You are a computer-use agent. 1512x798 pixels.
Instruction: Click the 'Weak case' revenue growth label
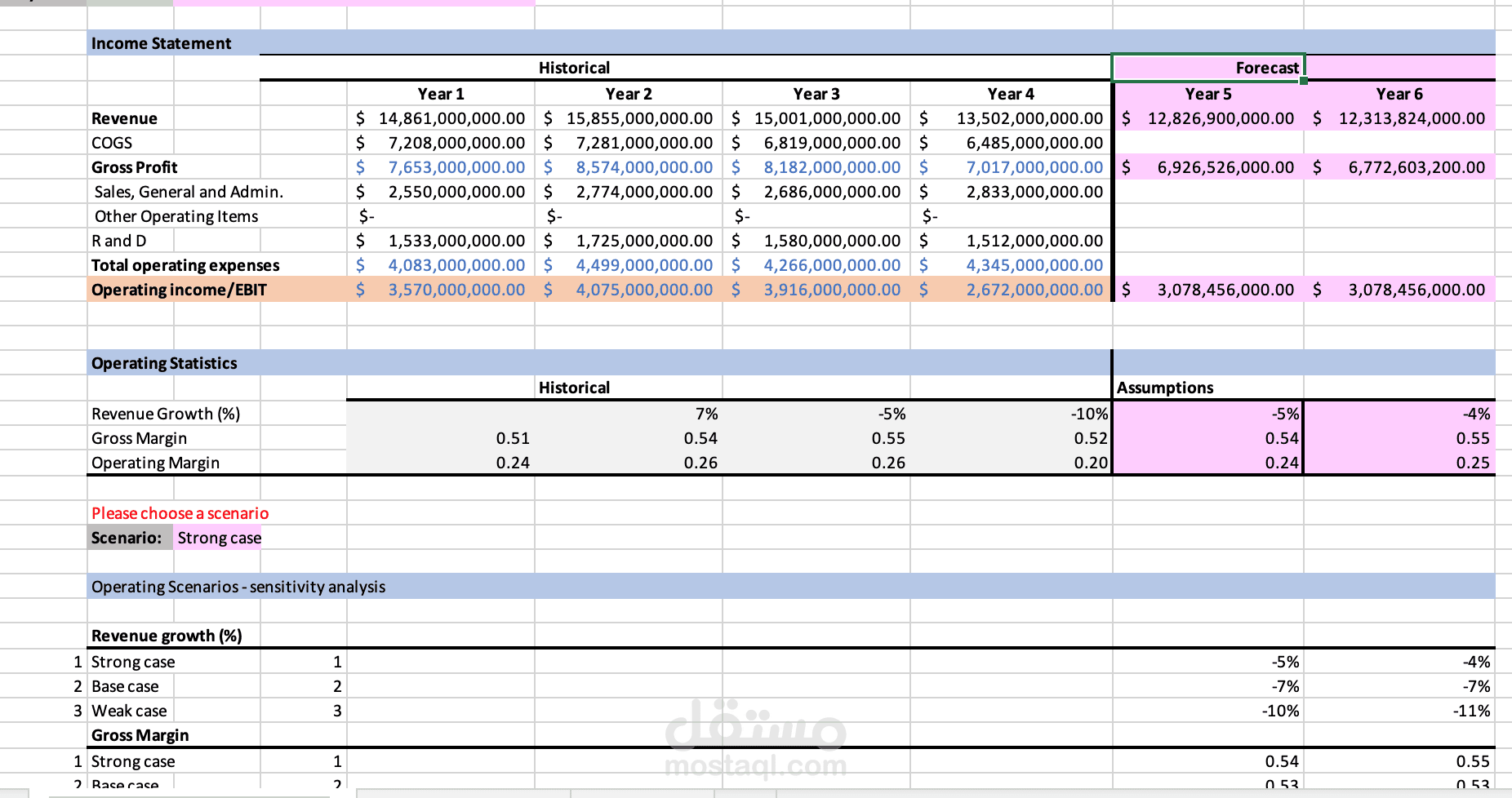coord(129,711)
